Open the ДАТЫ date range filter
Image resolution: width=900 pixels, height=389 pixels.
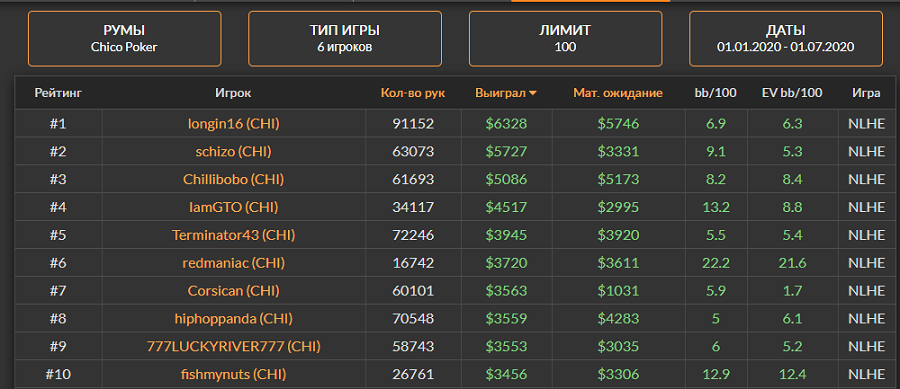point(786,39)
